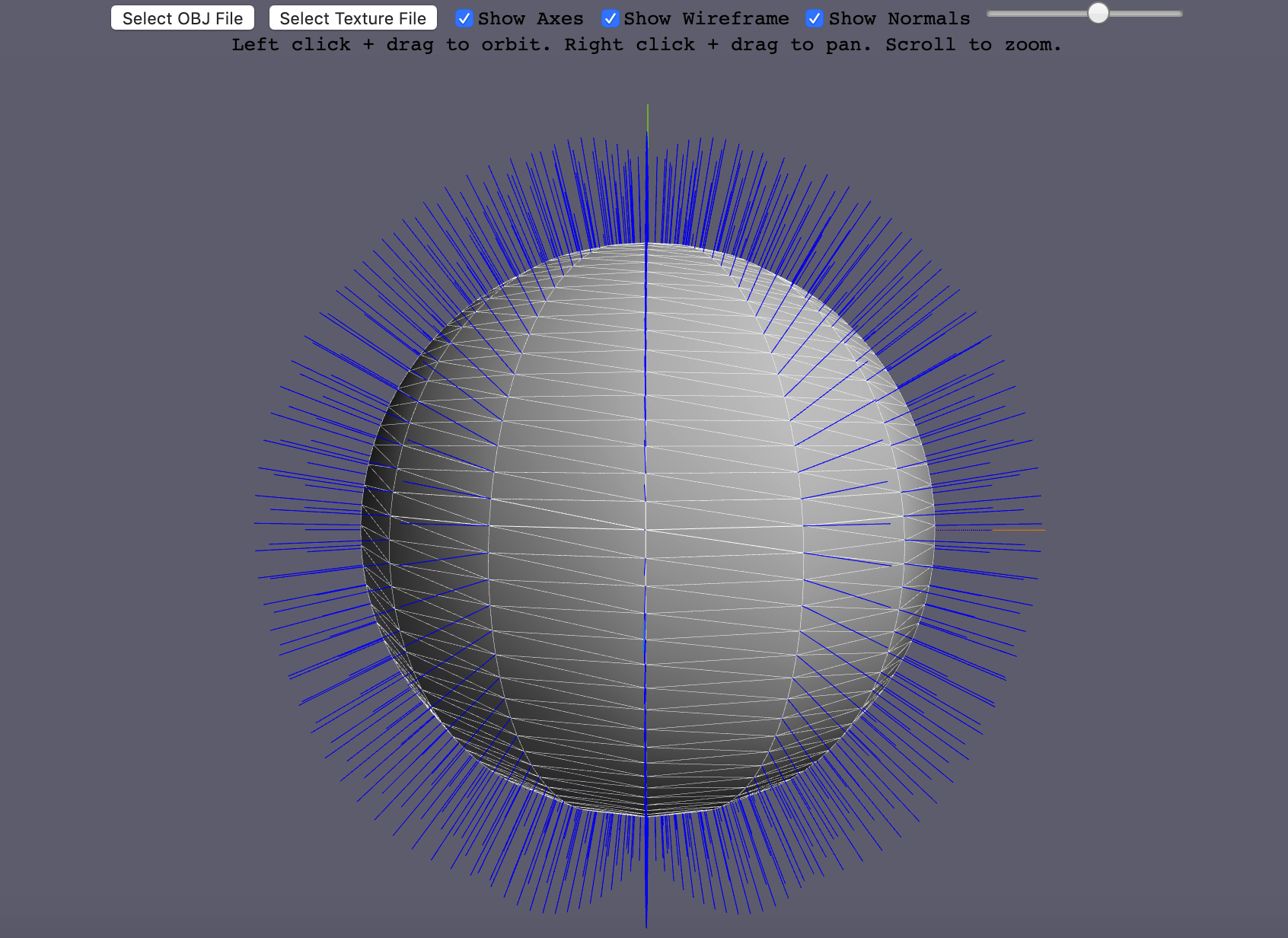Click the center of the sphere model
Viewport: 1288px width, 938px height.
pos(646,529)
